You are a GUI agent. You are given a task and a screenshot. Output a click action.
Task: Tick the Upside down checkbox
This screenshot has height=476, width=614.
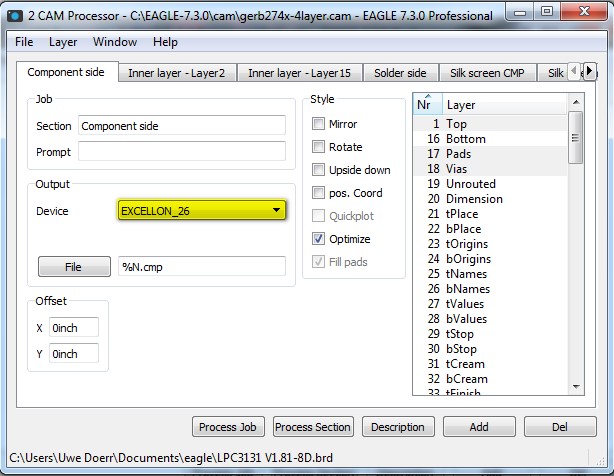pyautogui.click(x=319, y=170)
